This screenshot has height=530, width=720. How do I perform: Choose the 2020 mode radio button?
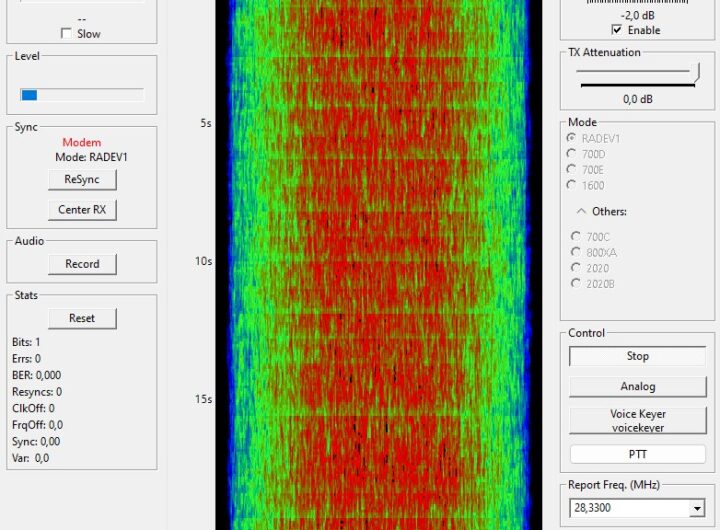576,268
